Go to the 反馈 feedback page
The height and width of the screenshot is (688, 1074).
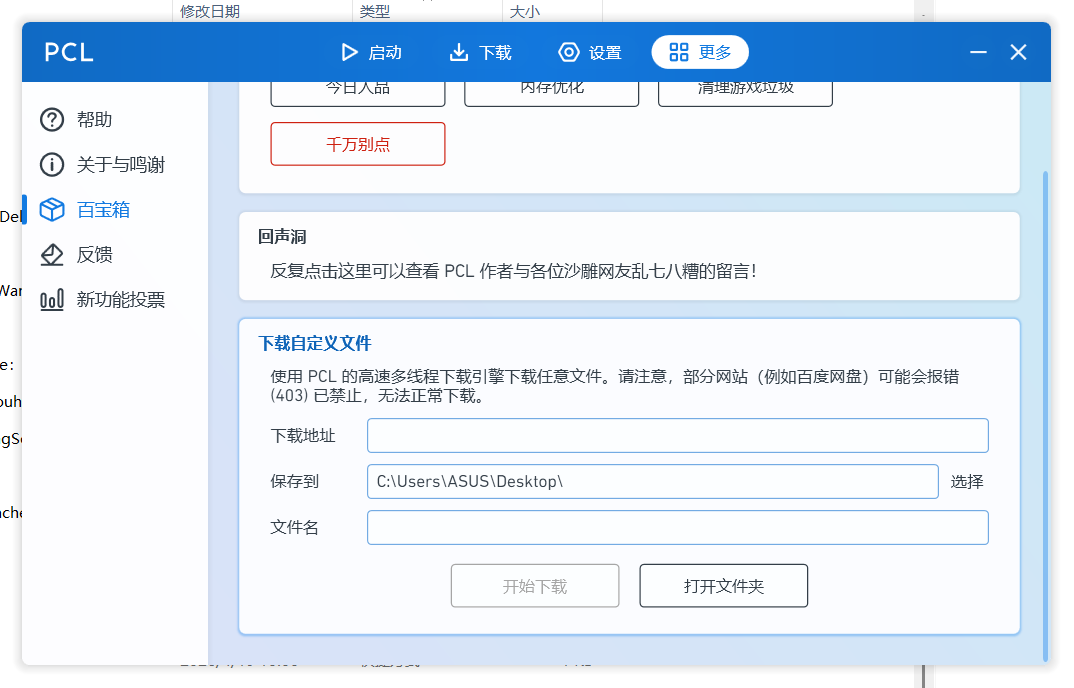pyautogui.click(x=114, y=254)
